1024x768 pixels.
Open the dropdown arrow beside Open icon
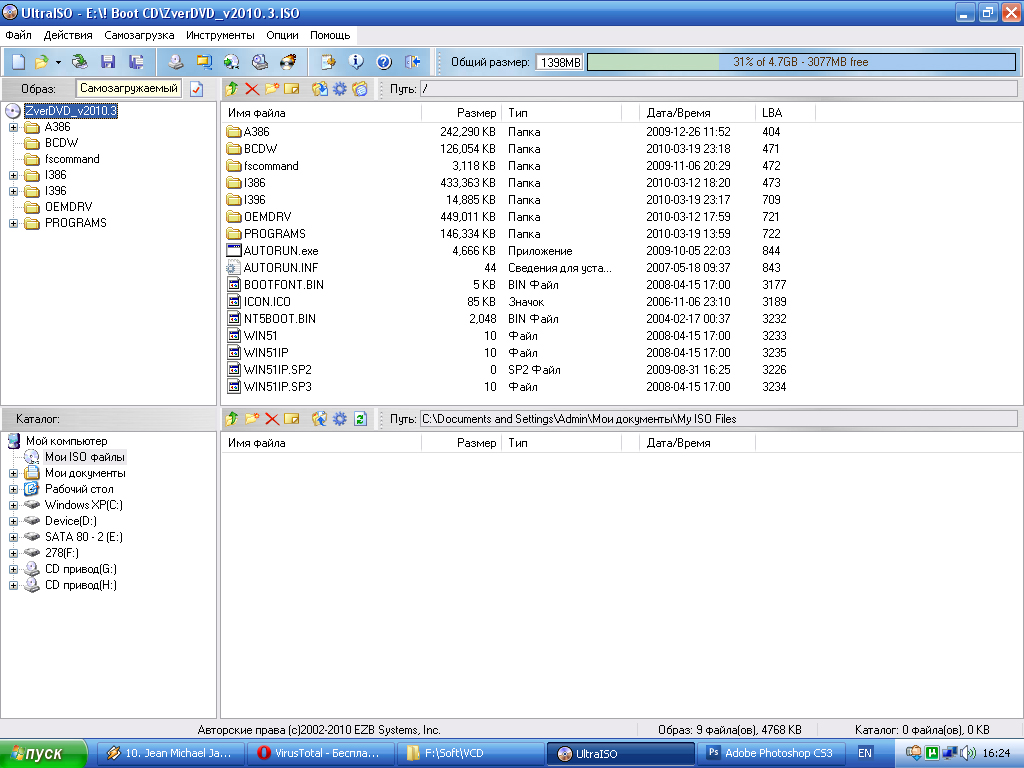click(x=58, y=63)
